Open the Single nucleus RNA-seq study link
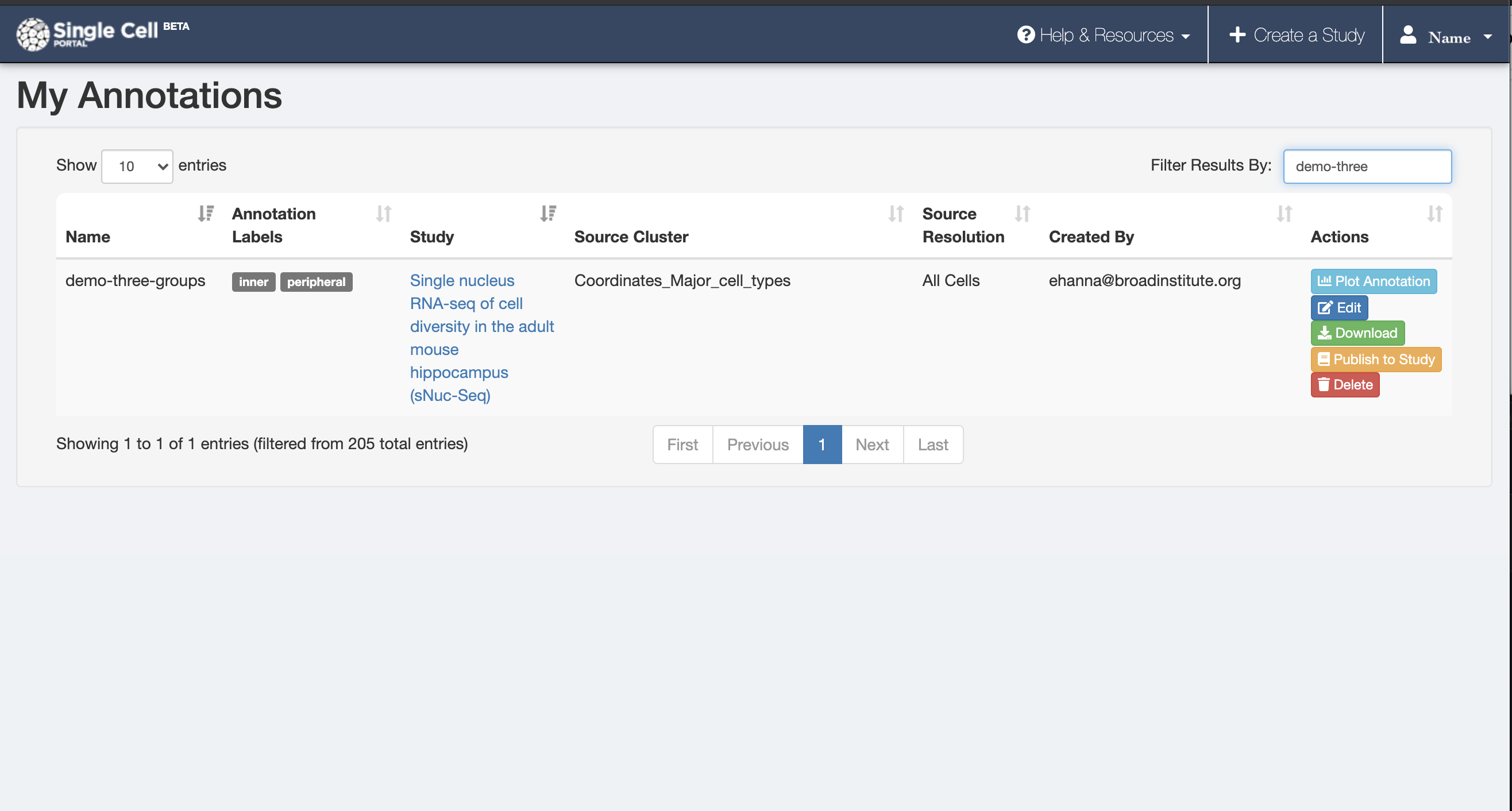This screenshot has width=1512, height=811. (x=481, y=326)
